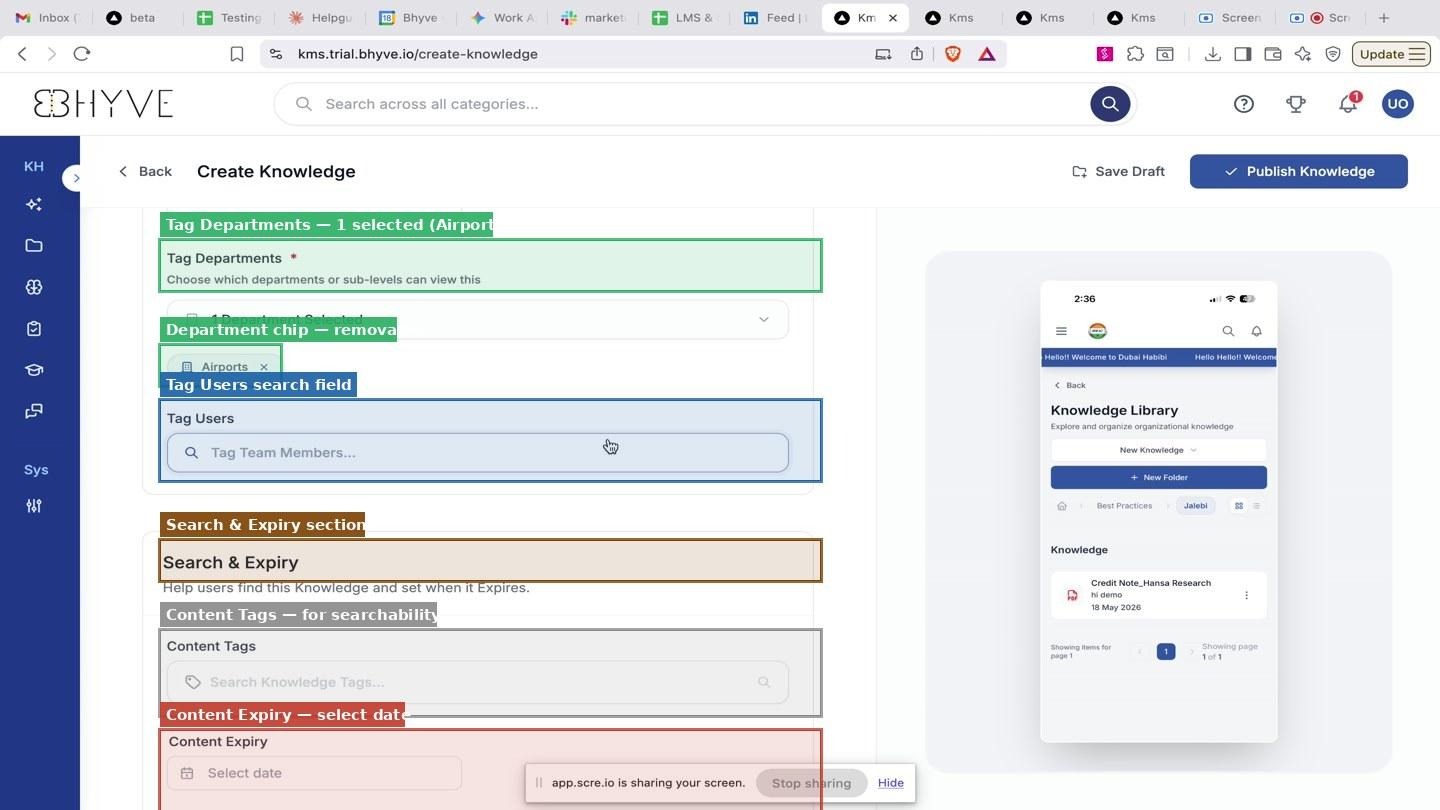Switch to the Inbox Gmail browser tab

point(47,18)
